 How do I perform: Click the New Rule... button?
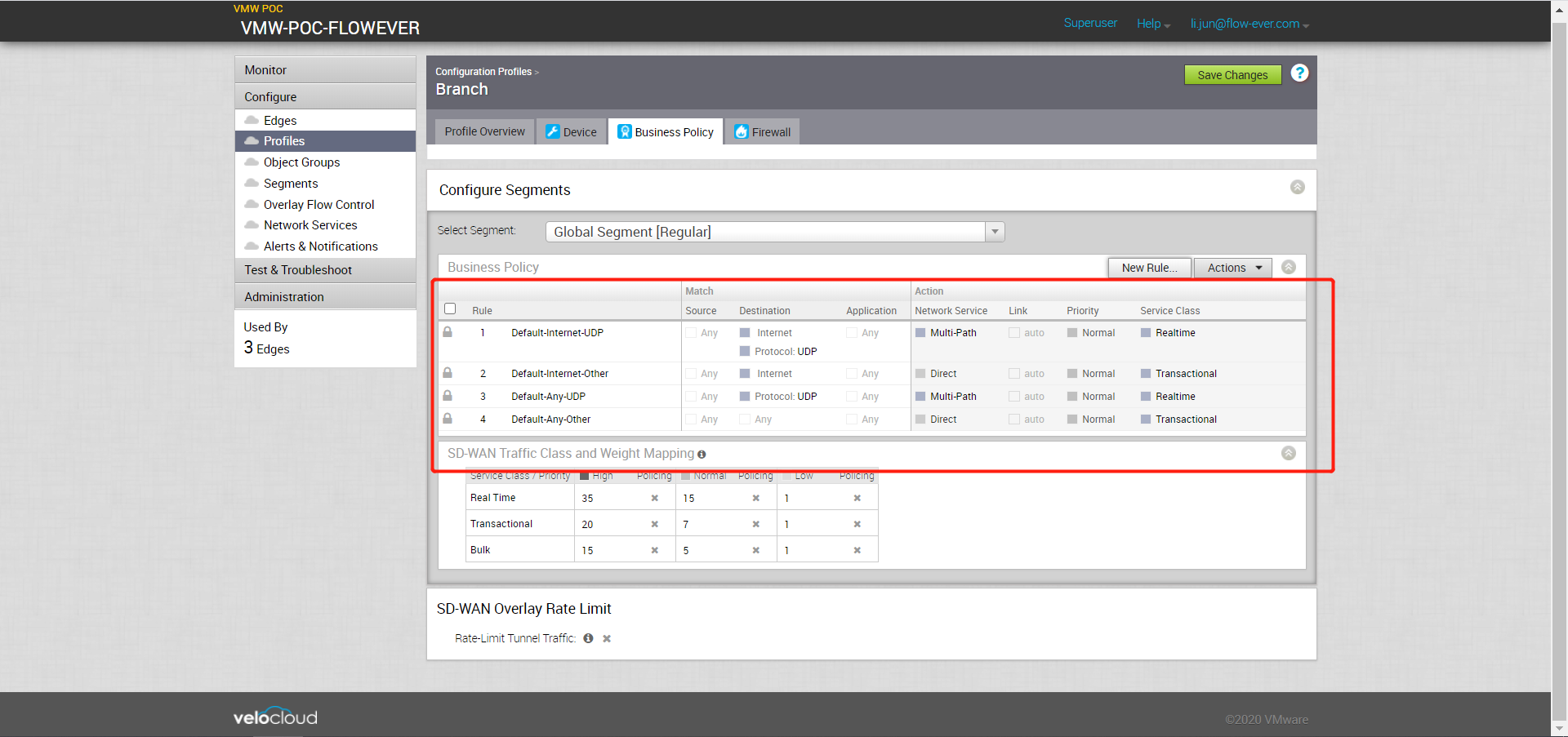coord(1149,268)
